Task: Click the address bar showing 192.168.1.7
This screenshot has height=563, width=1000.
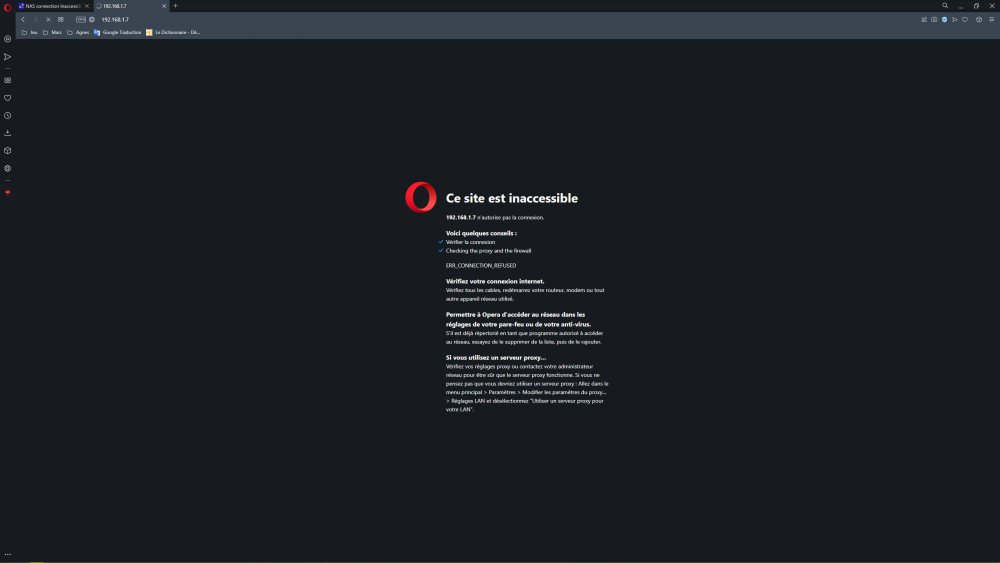Action: [115, 20]
